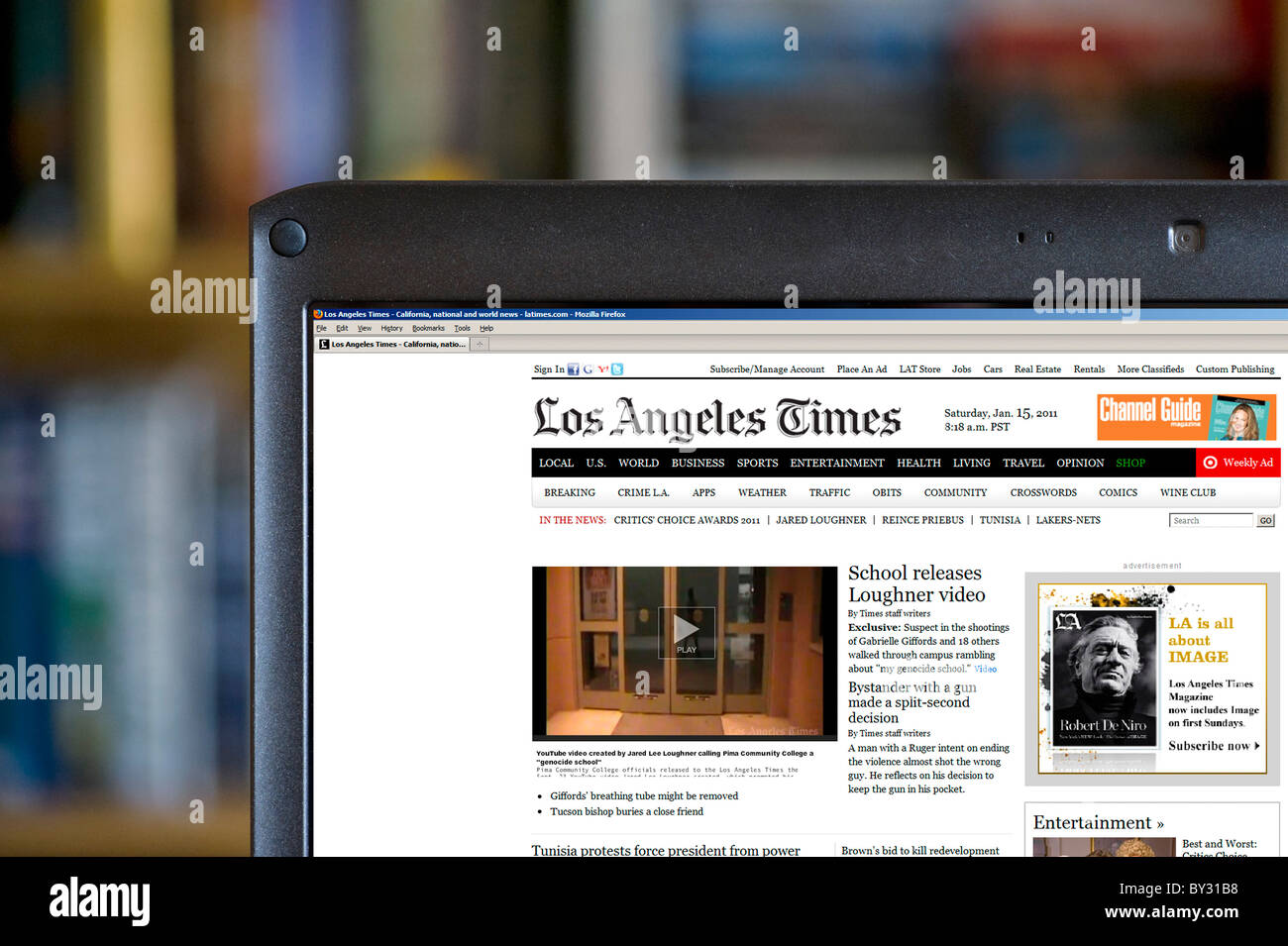Open the Channel Guide magazine banner
This screenshot has height=946, width=1288.
tap(1186, 417)
